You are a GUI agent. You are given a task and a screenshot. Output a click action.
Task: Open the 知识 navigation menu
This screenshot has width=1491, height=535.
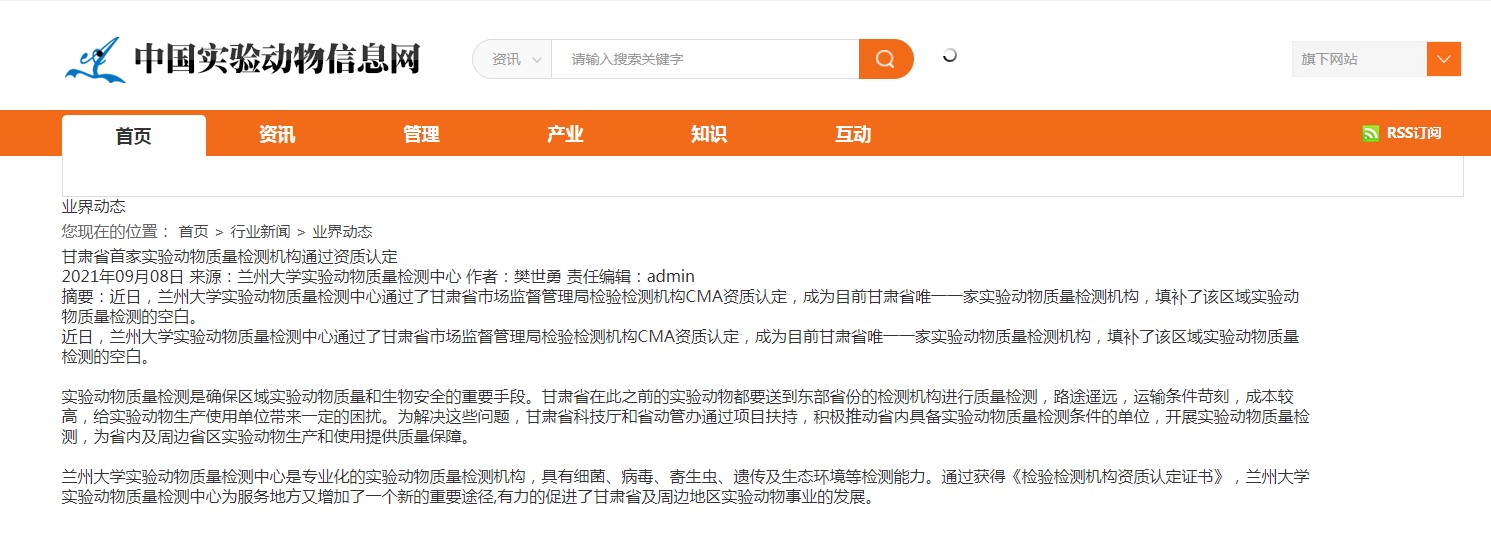(709, 134)
